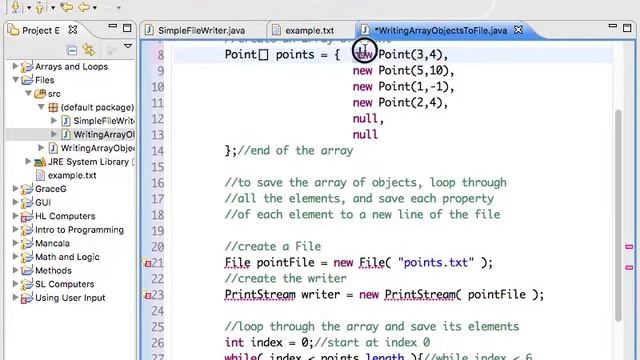Viewport: 640px width, 360px height.
Task: Click the Collapse All icon in Project Explorer
Action: pyautogui.click(x=72, y=50)
